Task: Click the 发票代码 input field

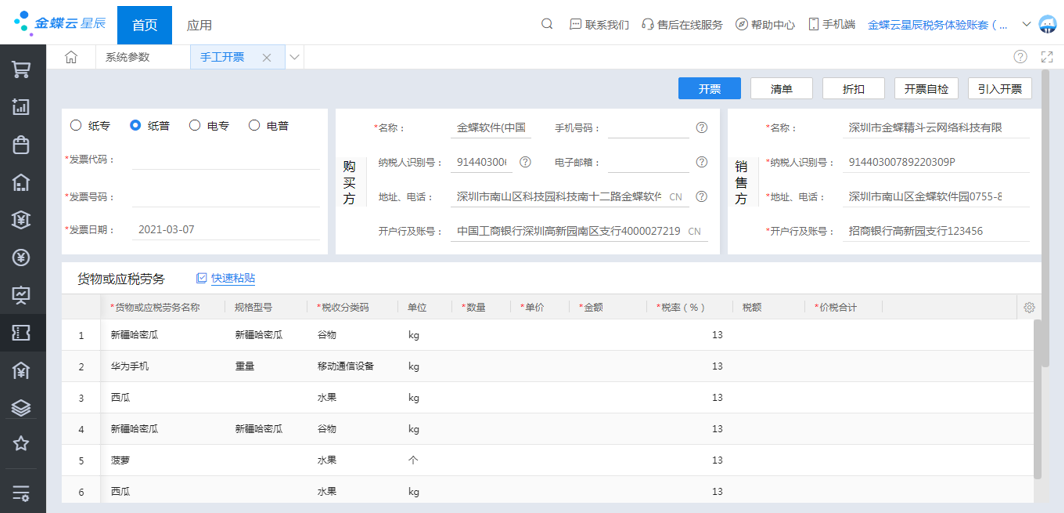Action: pyautogui.click(x=226, y=159)
